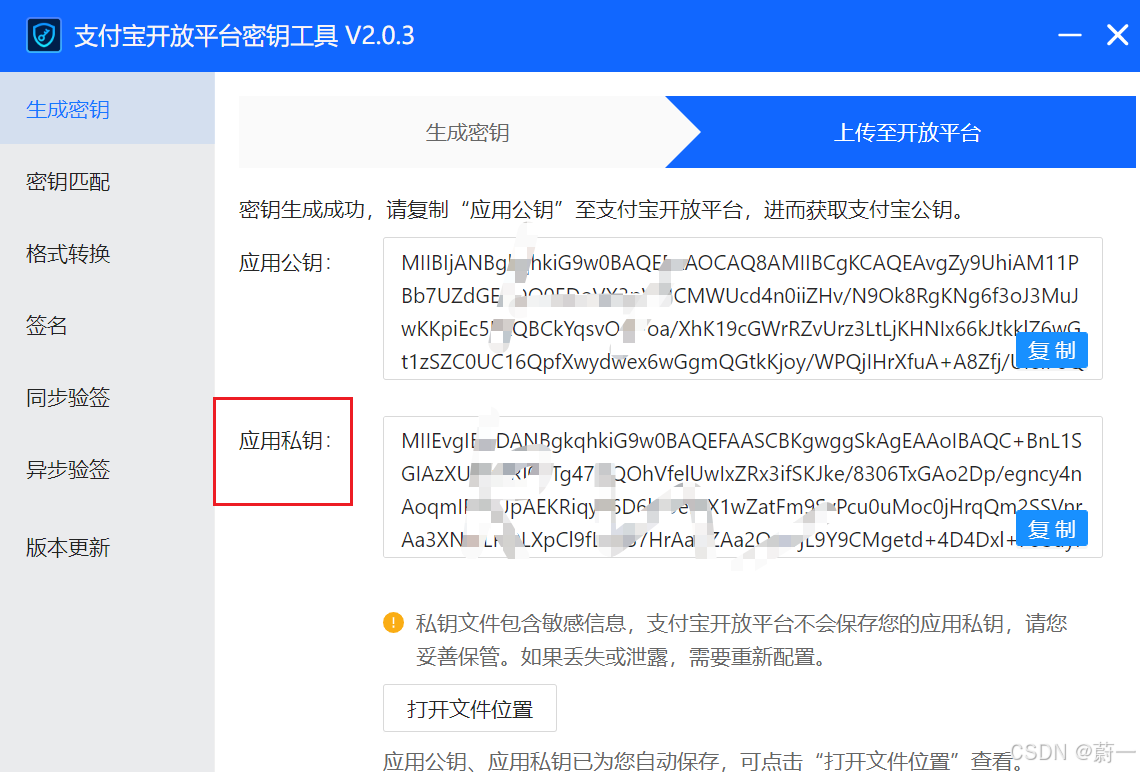Click the Alipay shield logo icon
This screenshot has width=1140, height=772.
pos(44,35)
